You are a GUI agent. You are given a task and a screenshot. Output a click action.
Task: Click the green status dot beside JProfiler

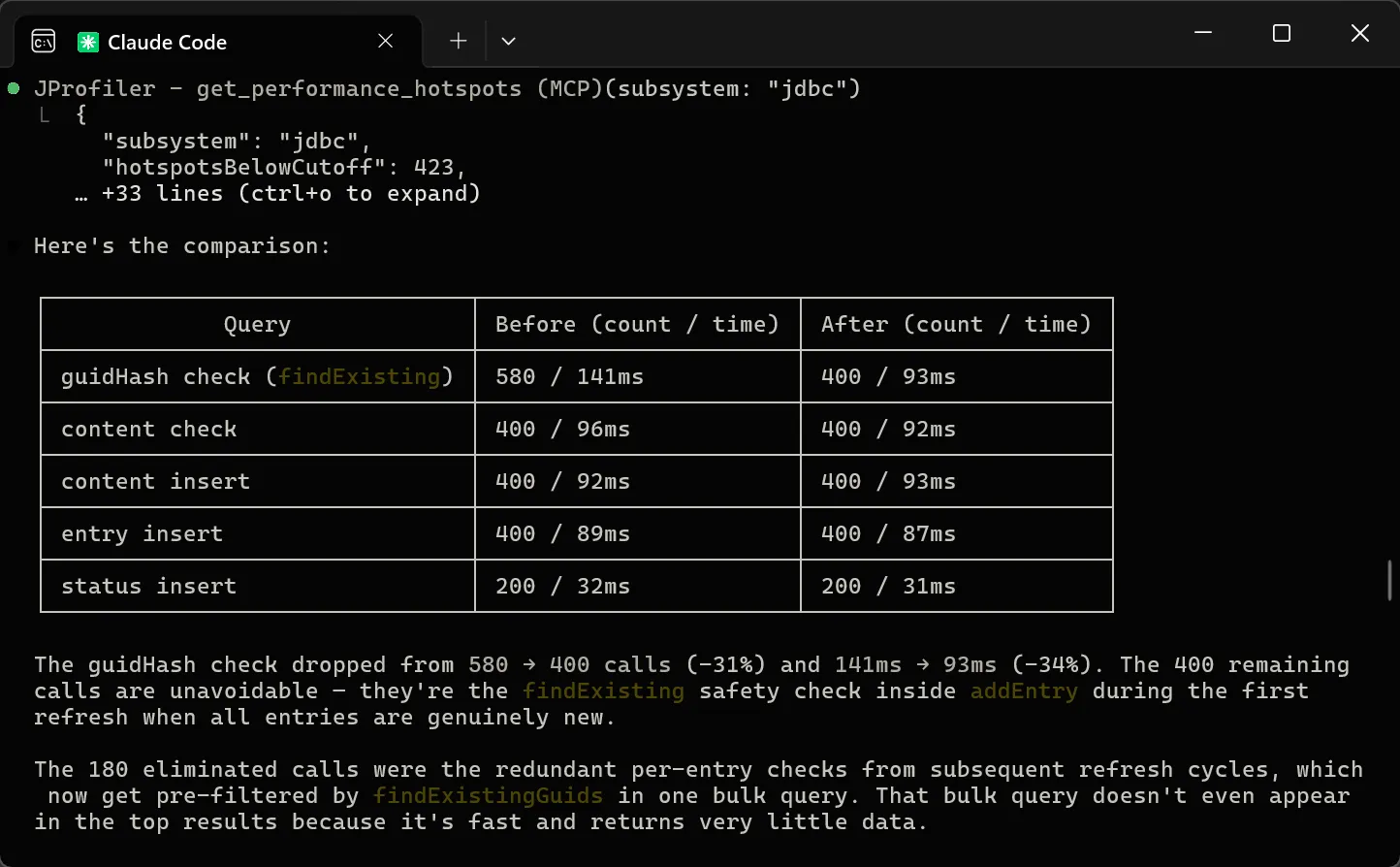tap(13, 87)
